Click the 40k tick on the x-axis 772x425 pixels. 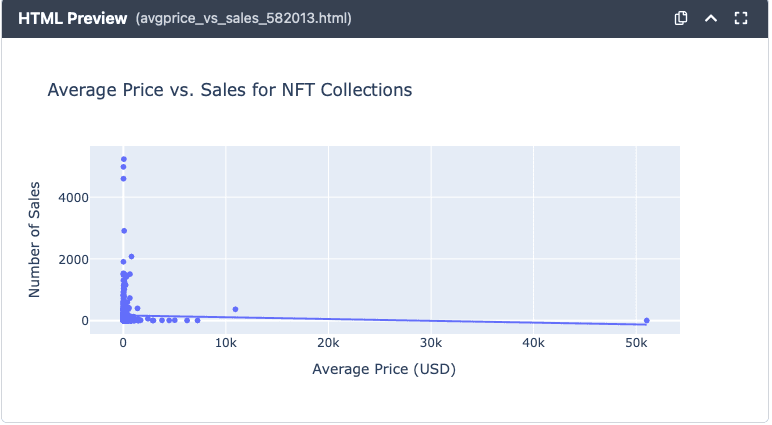point(533,343)
